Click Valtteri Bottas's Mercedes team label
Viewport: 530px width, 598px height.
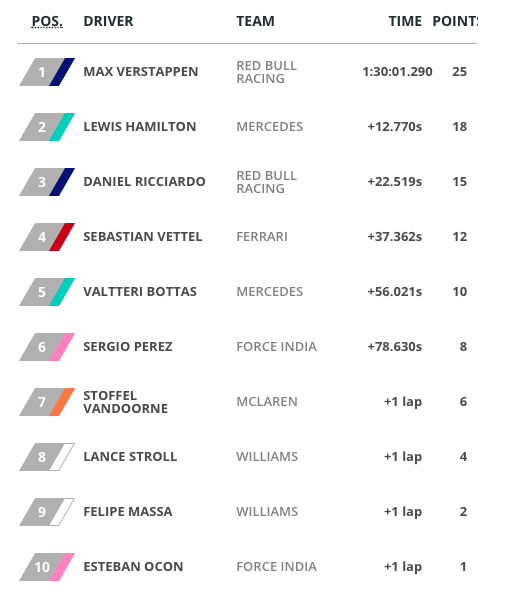pyautogui.click(x=270, y=292)
